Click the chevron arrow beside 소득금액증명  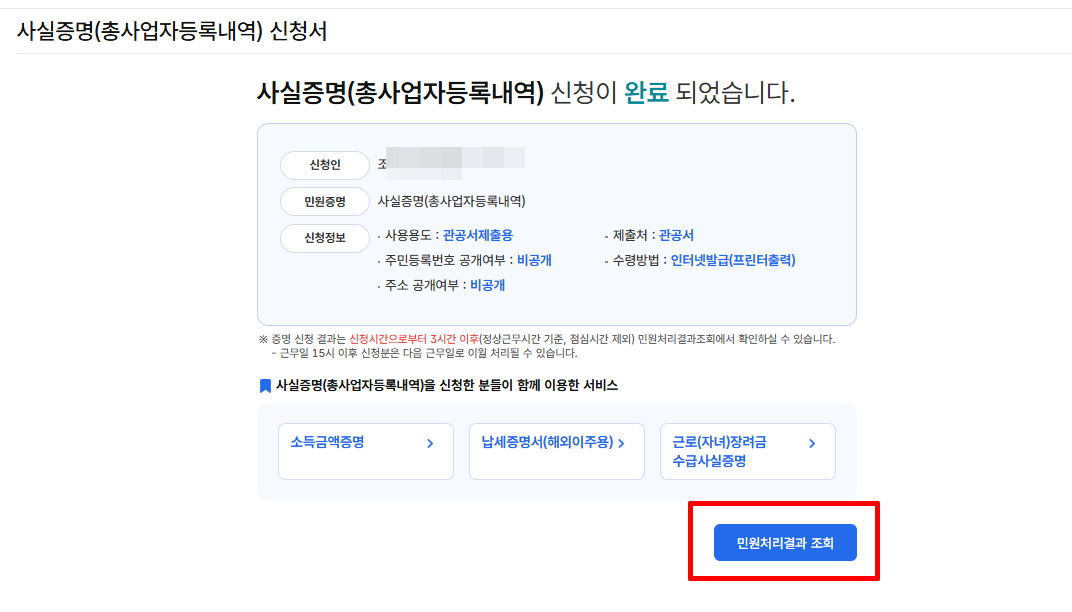(x=430, y=443)
